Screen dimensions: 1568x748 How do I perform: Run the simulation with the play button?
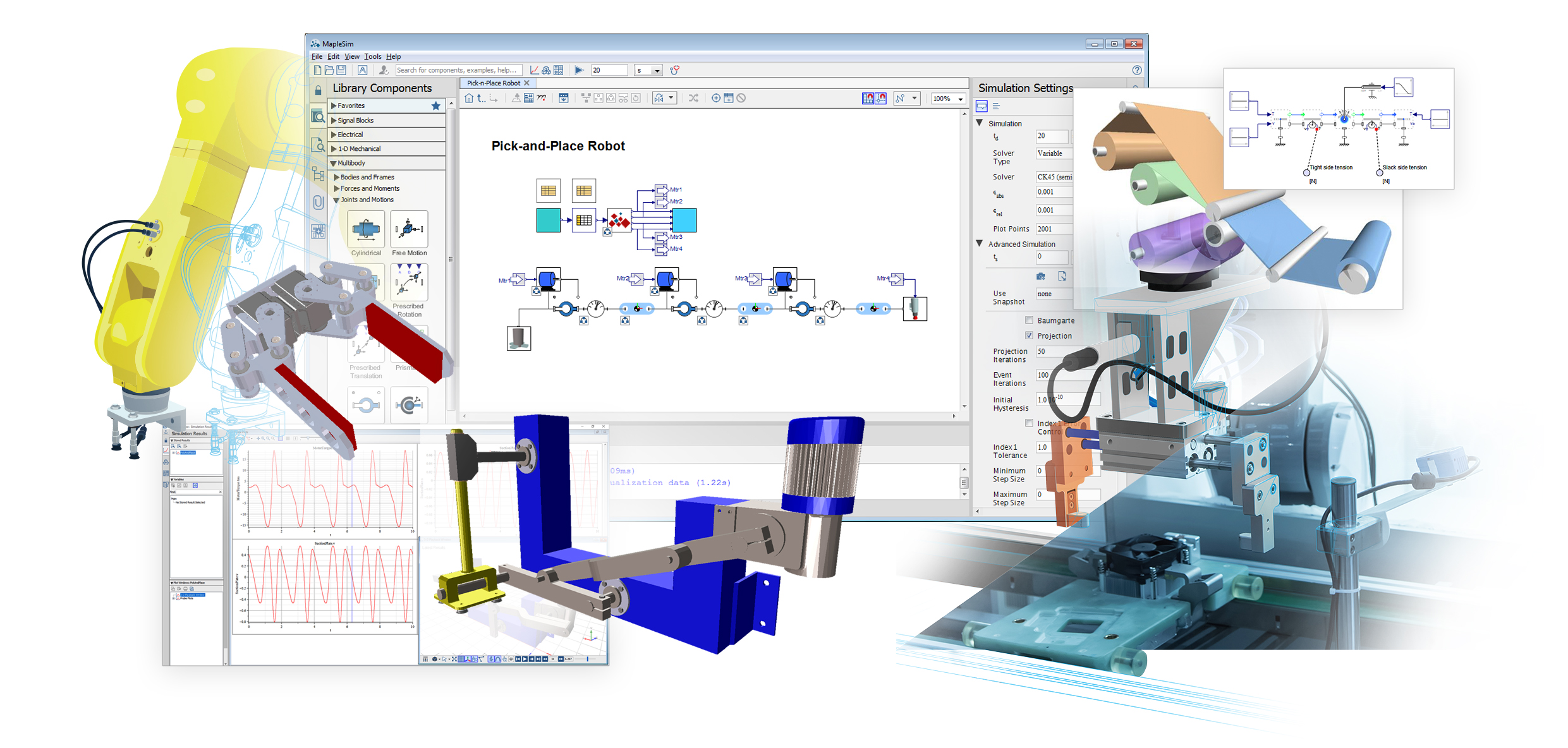point(579,70)
